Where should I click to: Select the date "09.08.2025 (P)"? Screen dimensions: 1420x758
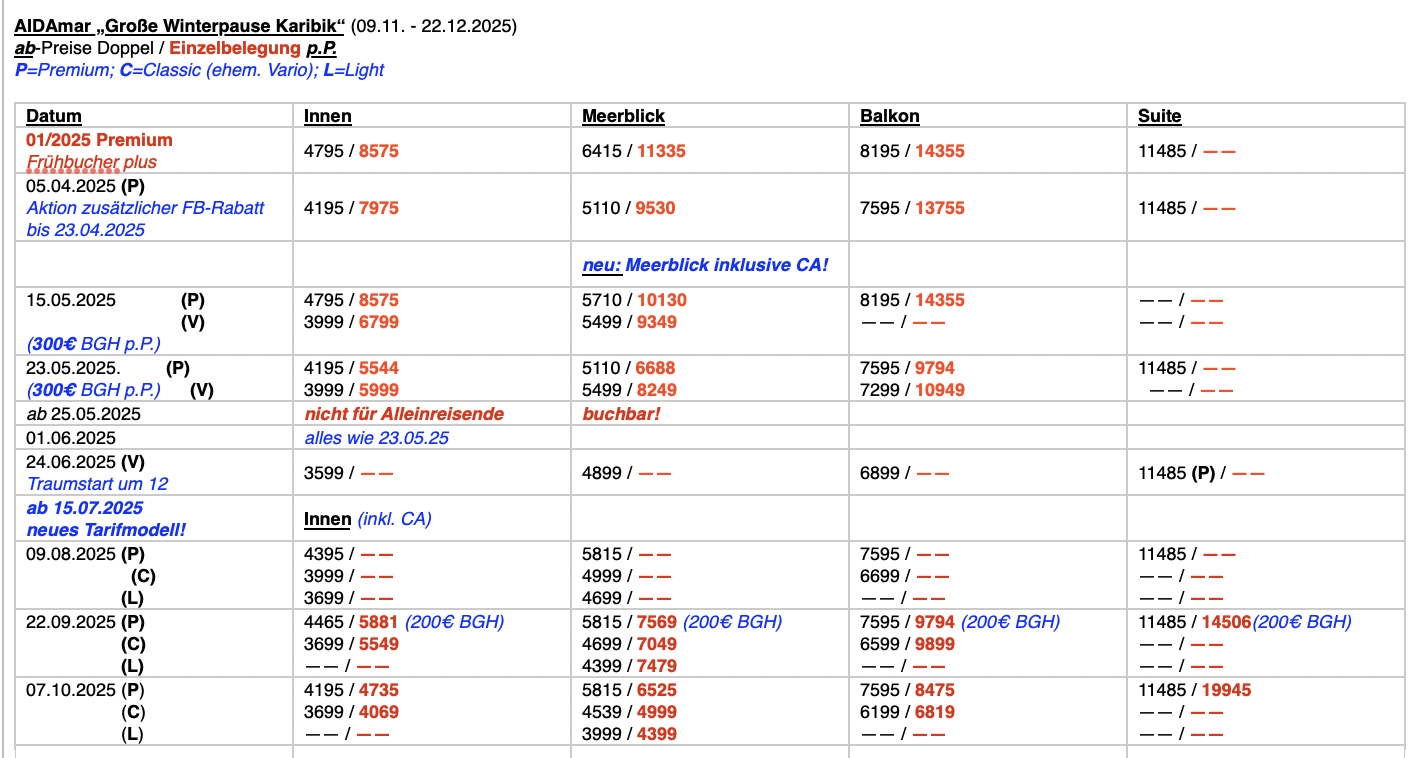86,554
